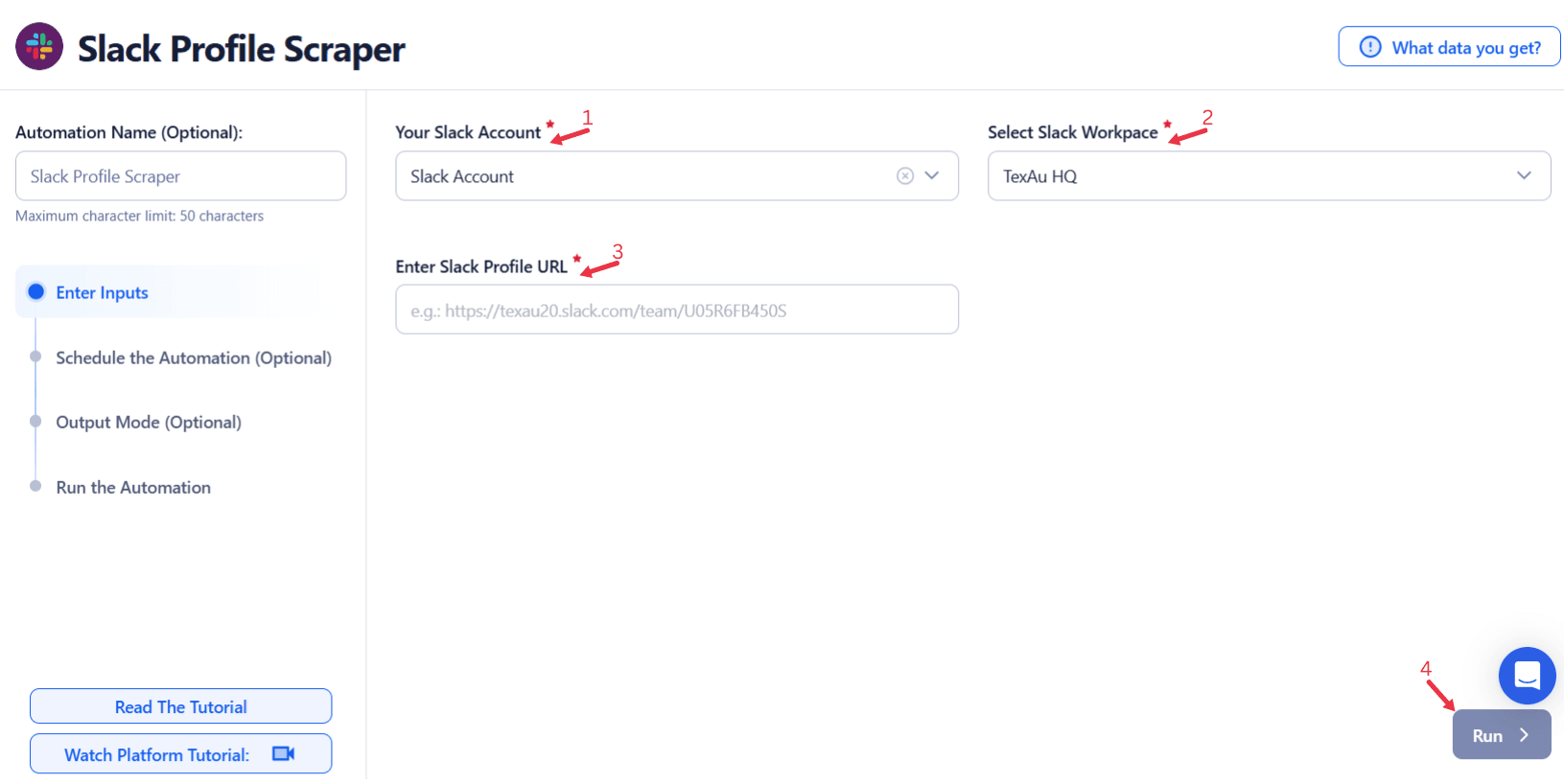
Task: Click the info icon beside What data
Action: (x=1370, y=47)
